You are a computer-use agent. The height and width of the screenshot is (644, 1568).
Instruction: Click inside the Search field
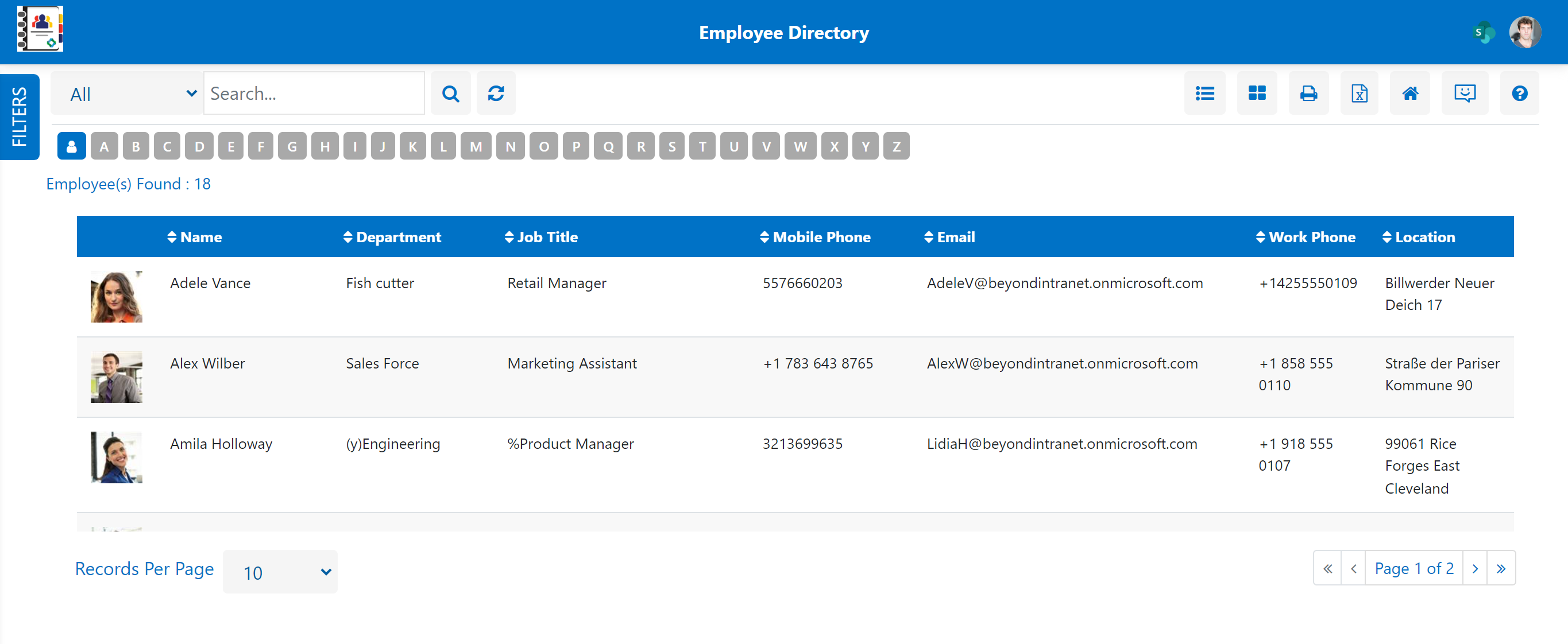(314, 93)
